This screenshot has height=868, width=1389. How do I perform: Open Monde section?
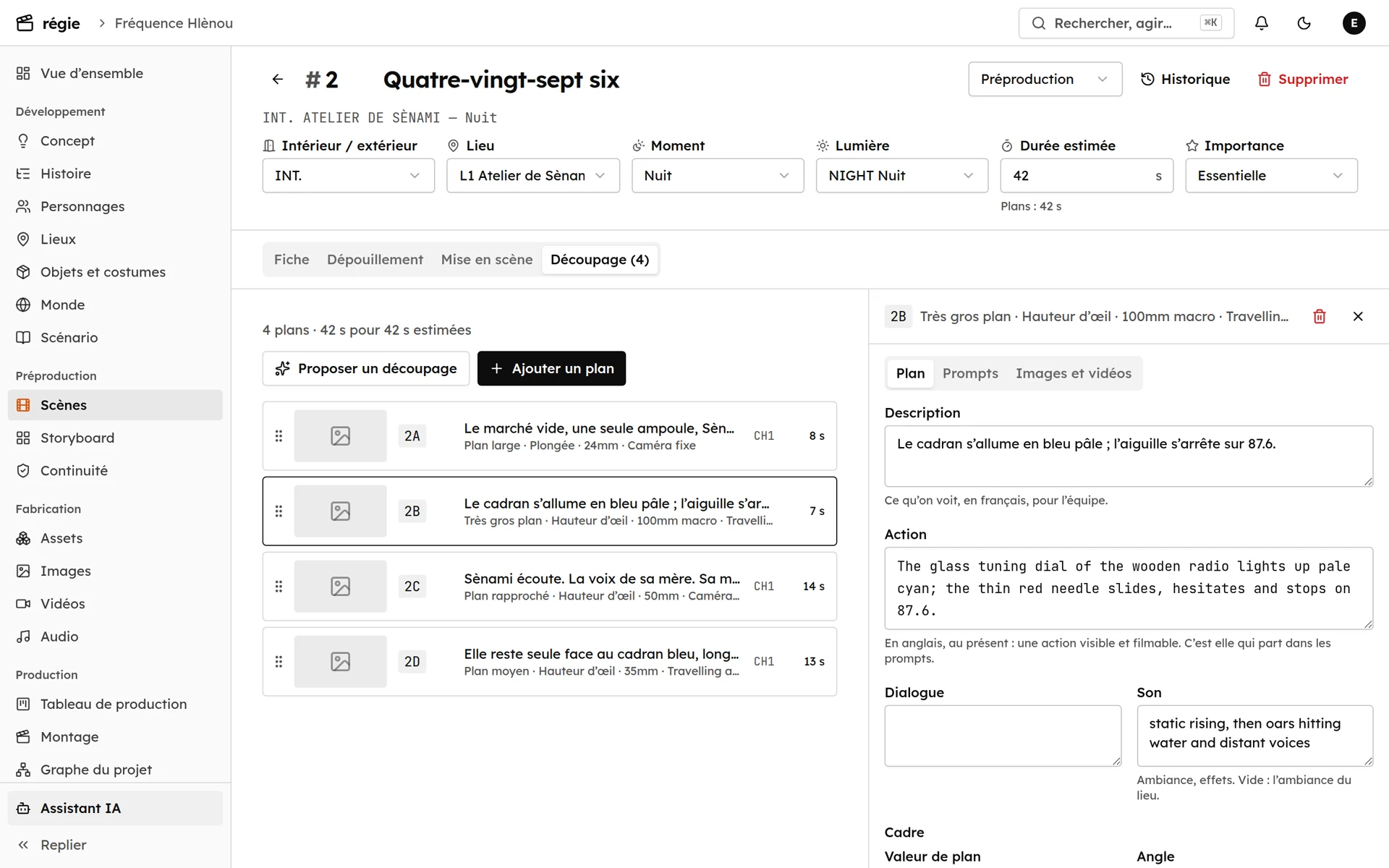[x=115, y=305]
